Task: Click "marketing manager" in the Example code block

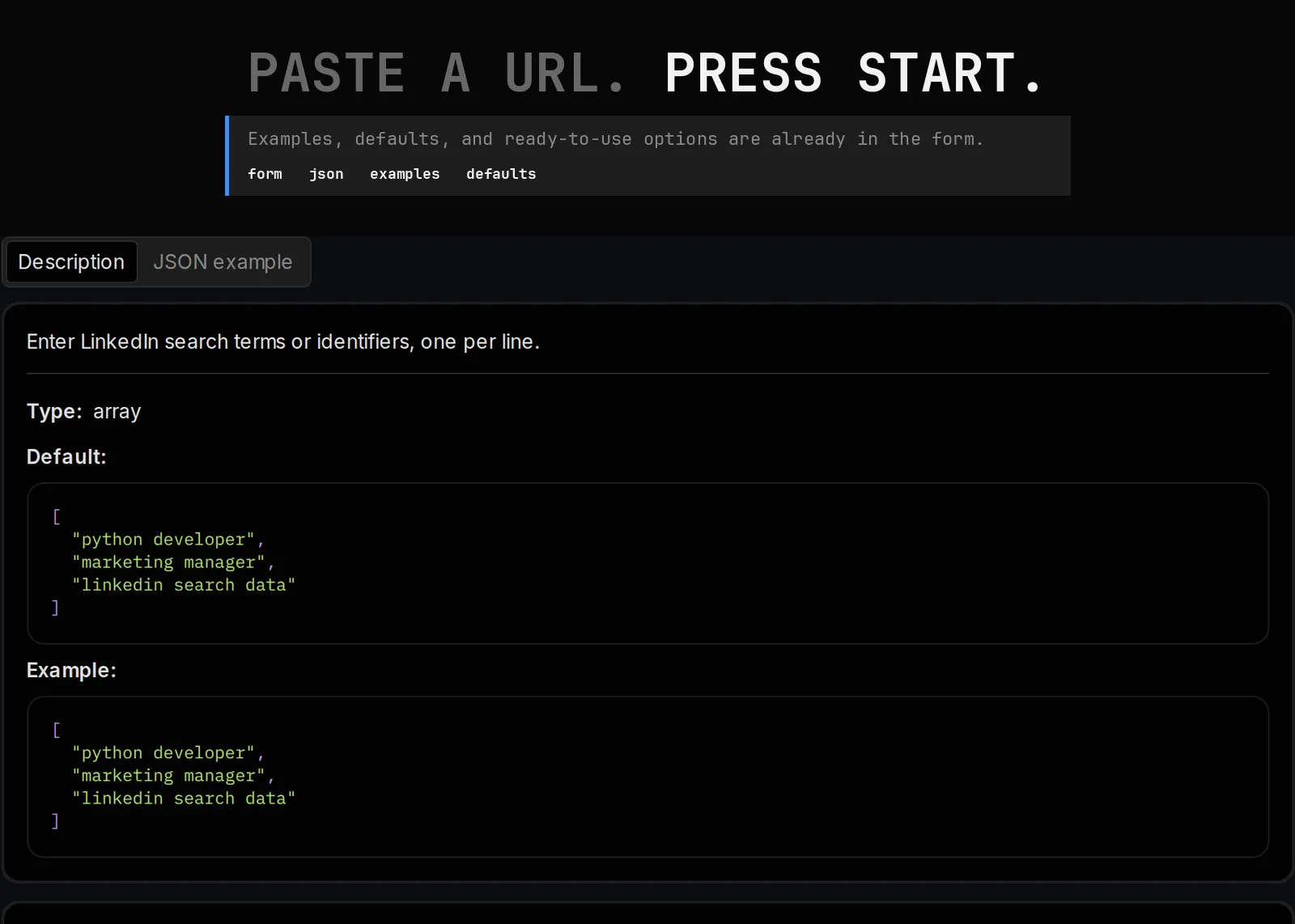Action: pyautogui.click(x=168, y=776)
